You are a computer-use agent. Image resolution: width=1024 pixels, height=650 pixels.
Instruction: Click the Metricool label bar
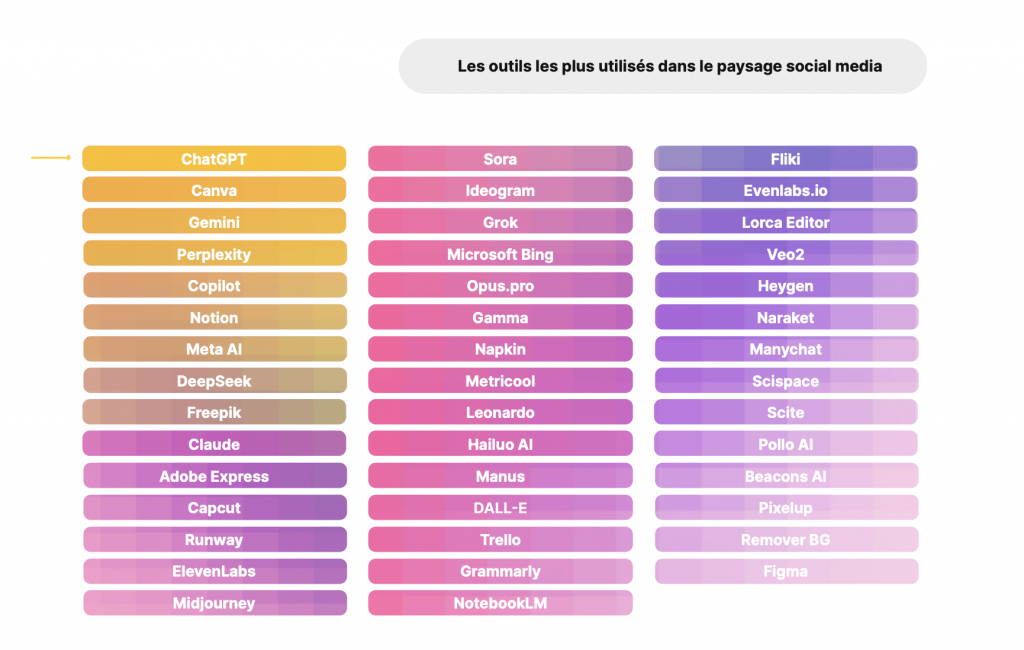(500, 381)
